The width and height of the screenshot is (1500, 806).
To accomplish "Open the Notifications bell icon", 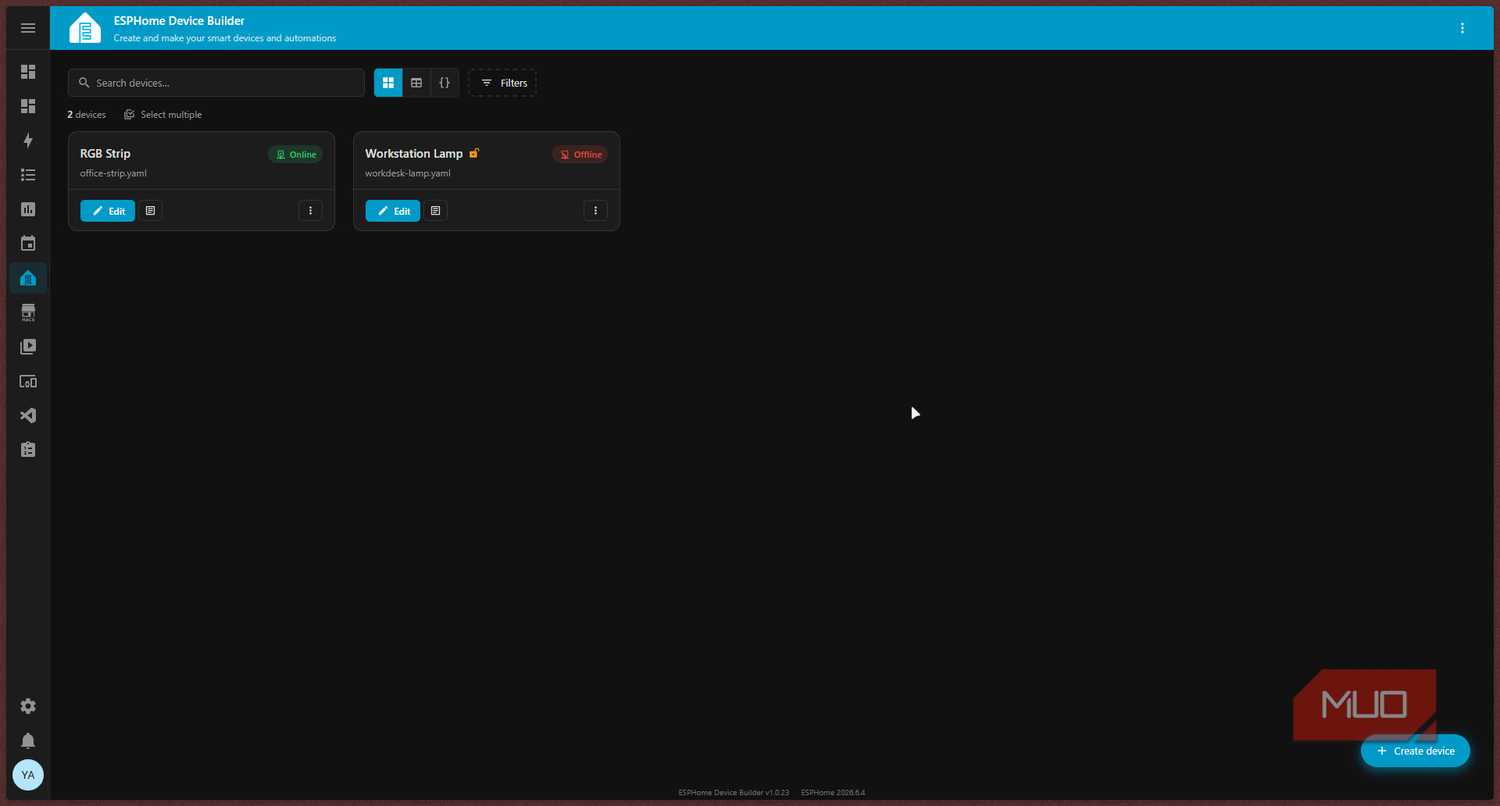I will 28,741.
